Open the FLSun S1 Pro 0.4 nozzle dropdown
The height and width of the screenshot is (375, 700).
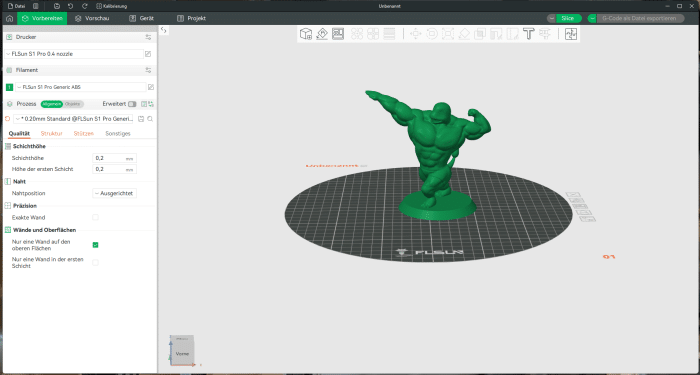coord(74,54)
